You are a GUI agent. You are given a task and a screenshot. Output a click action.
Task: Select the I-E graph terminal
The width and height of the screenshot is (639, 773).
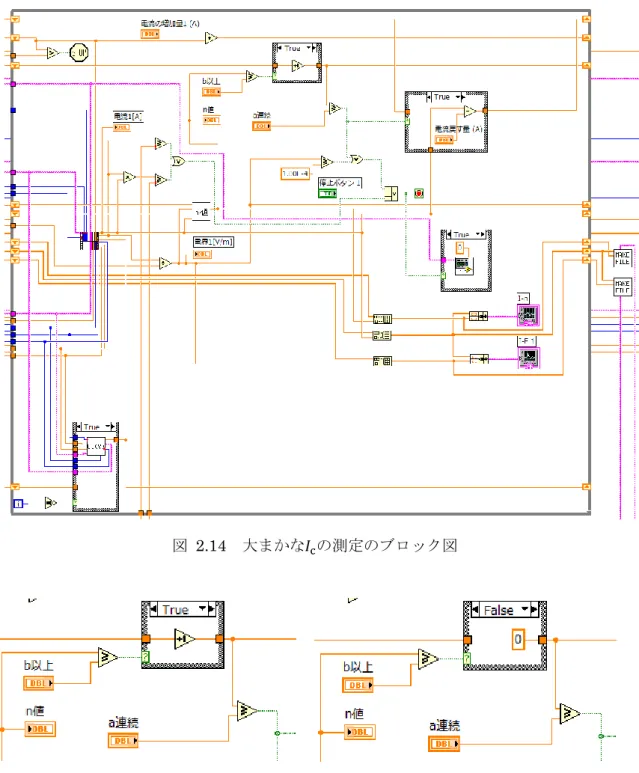[x=529, y=358]
